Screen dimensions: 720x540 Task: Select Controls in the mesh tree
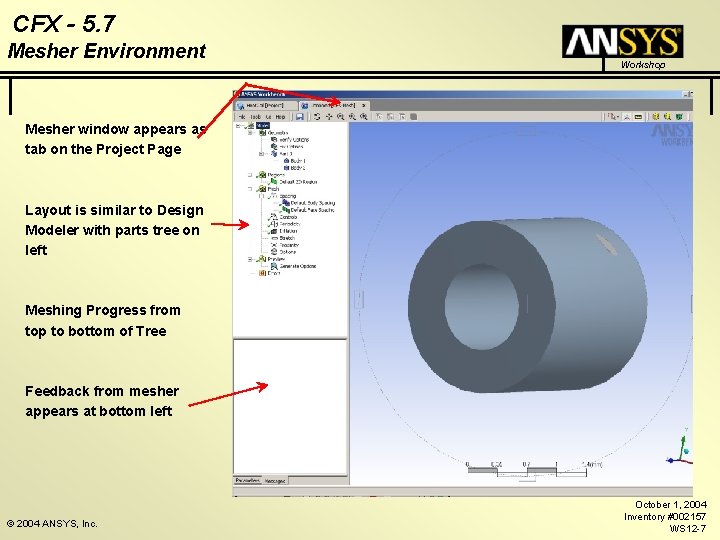(x=288, y=217)
